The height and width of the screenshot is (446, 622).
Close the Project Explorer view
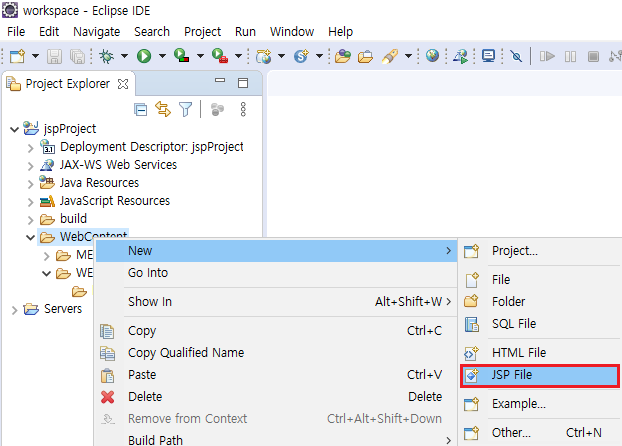(123, 84)
